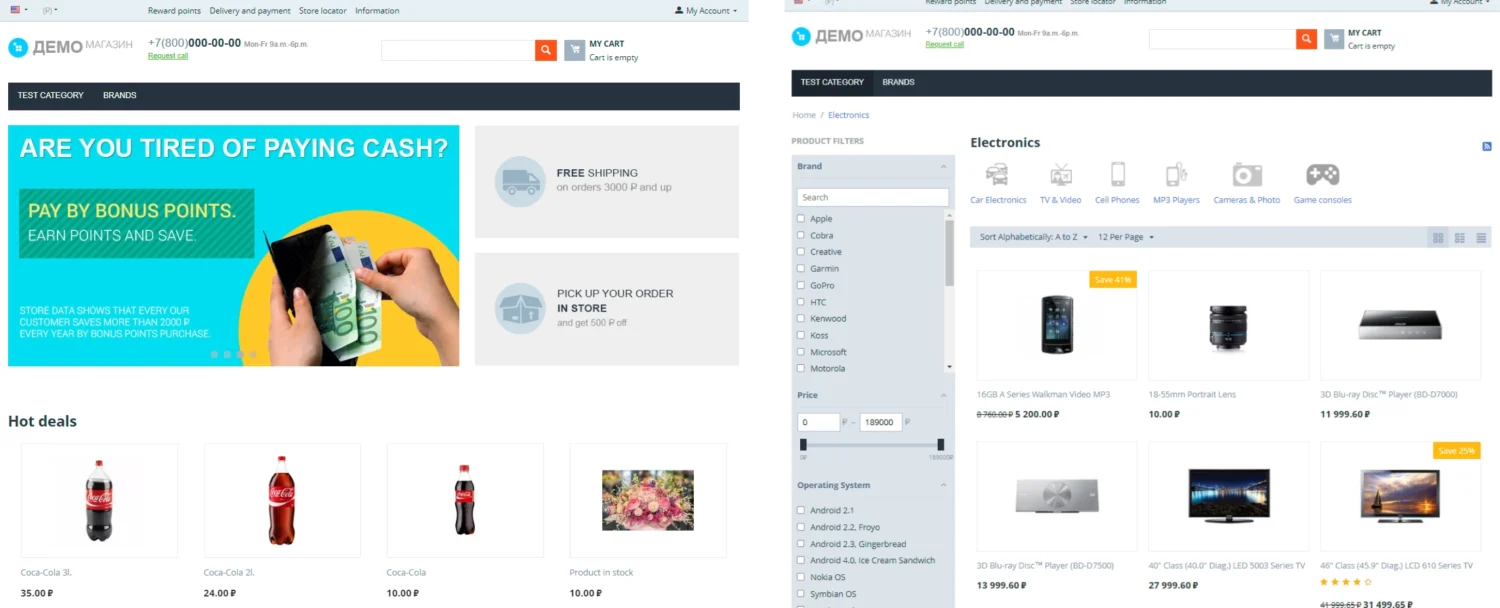The width and height of the screenshot is (1500, 608).
Task: Open the cart icon on the Electronics page
Action: (1334, 39)
